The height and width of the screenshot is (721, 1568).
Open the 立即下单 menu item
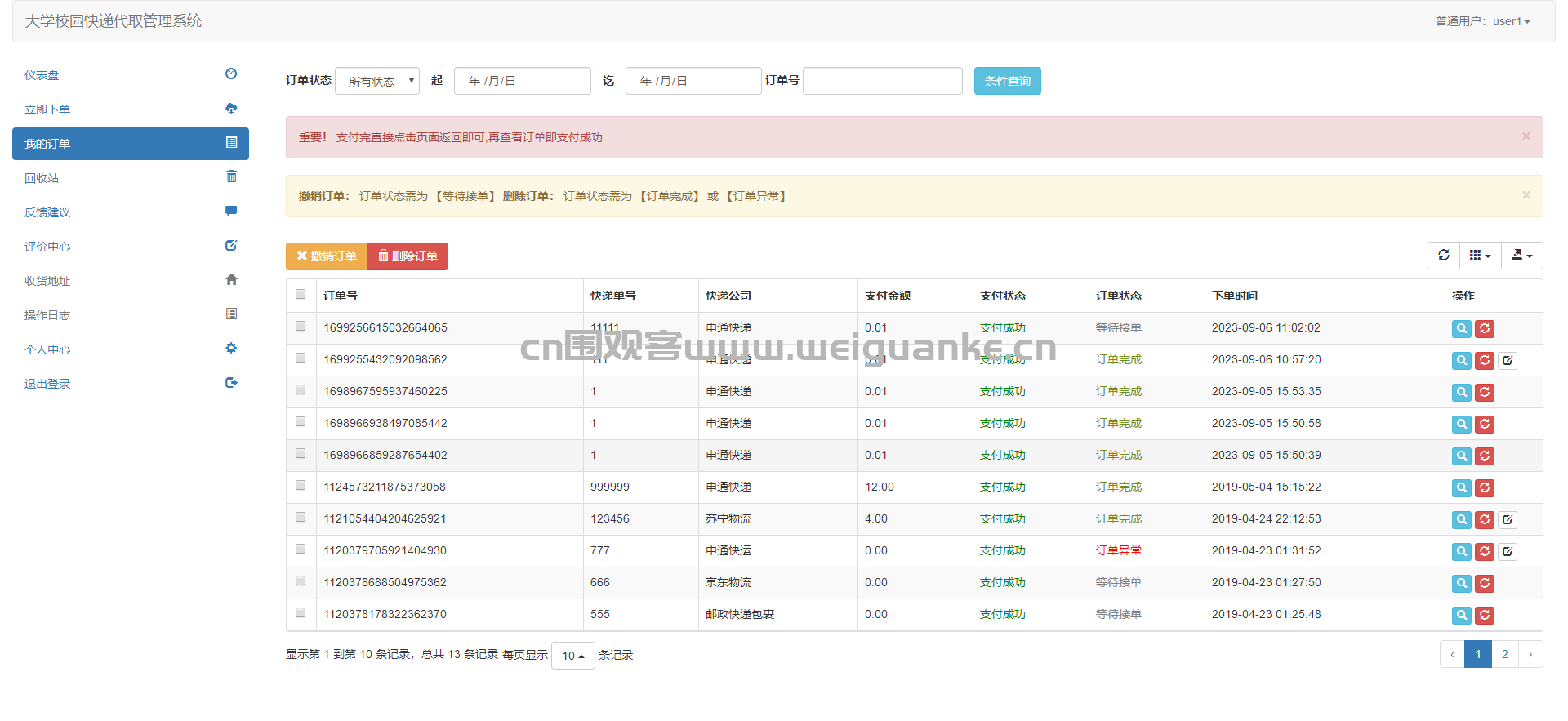point(131,109)
